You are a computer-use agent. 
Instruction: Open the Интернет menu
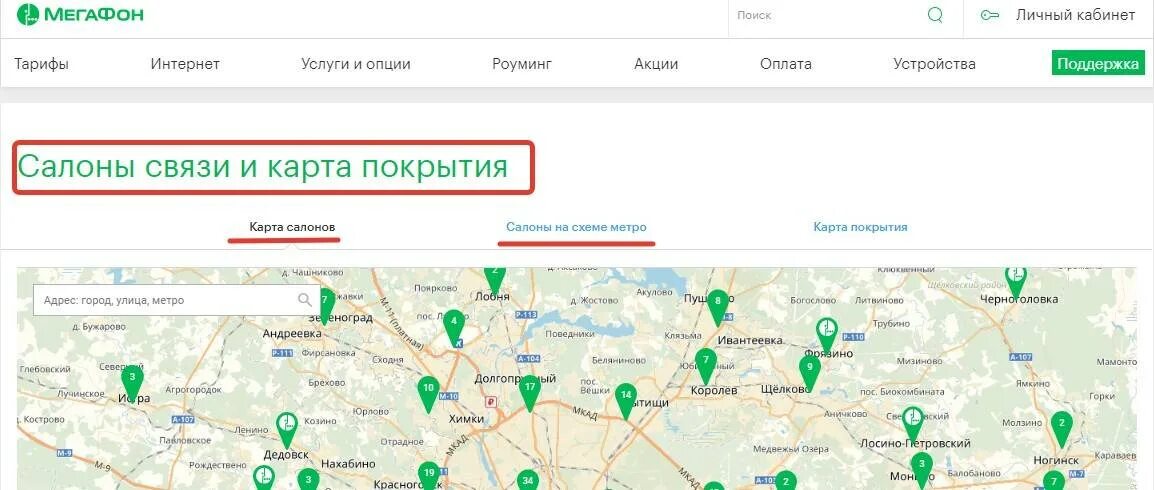coord(185,64)
